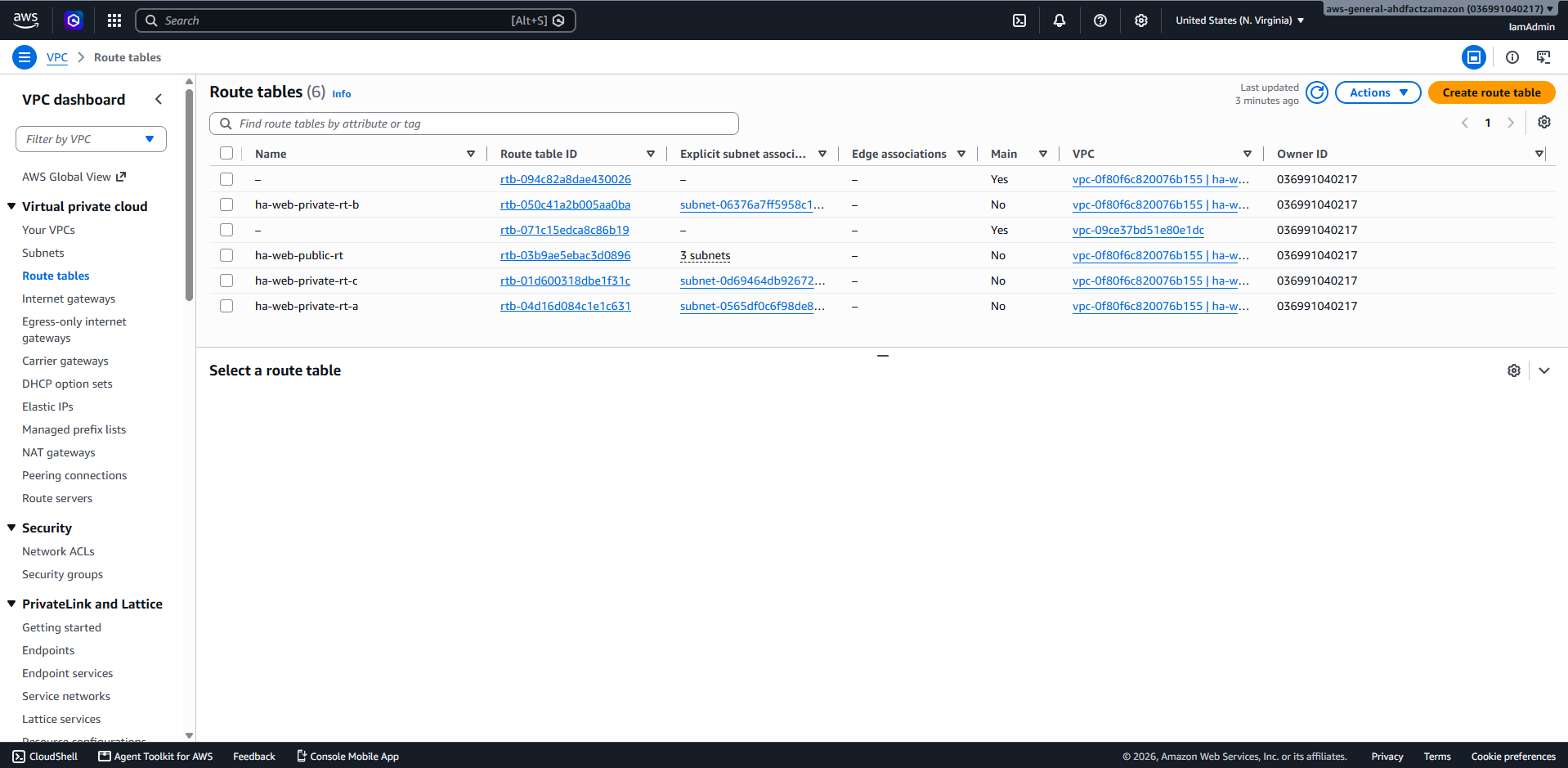Collapse the Virtual private cloud section
Screen dimensions: 1568x768
pyautogui.click(x=11, y=206)
